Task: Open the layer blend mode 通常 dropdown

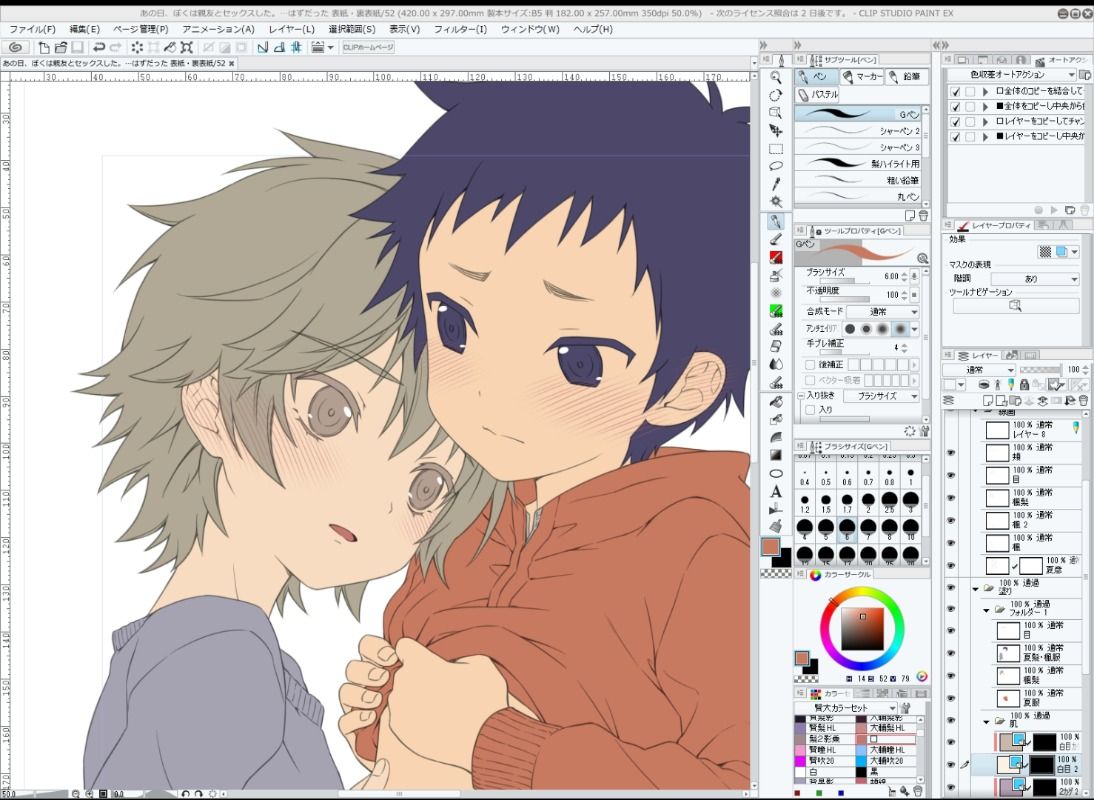Action: 979,370
